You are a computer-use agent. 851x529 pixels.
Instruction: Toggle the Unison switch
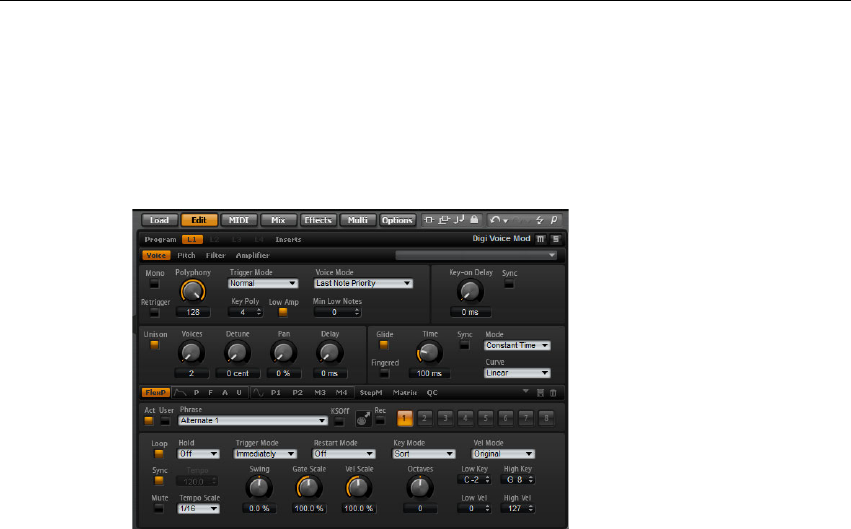pyautogui.click(x=155, y=345)
